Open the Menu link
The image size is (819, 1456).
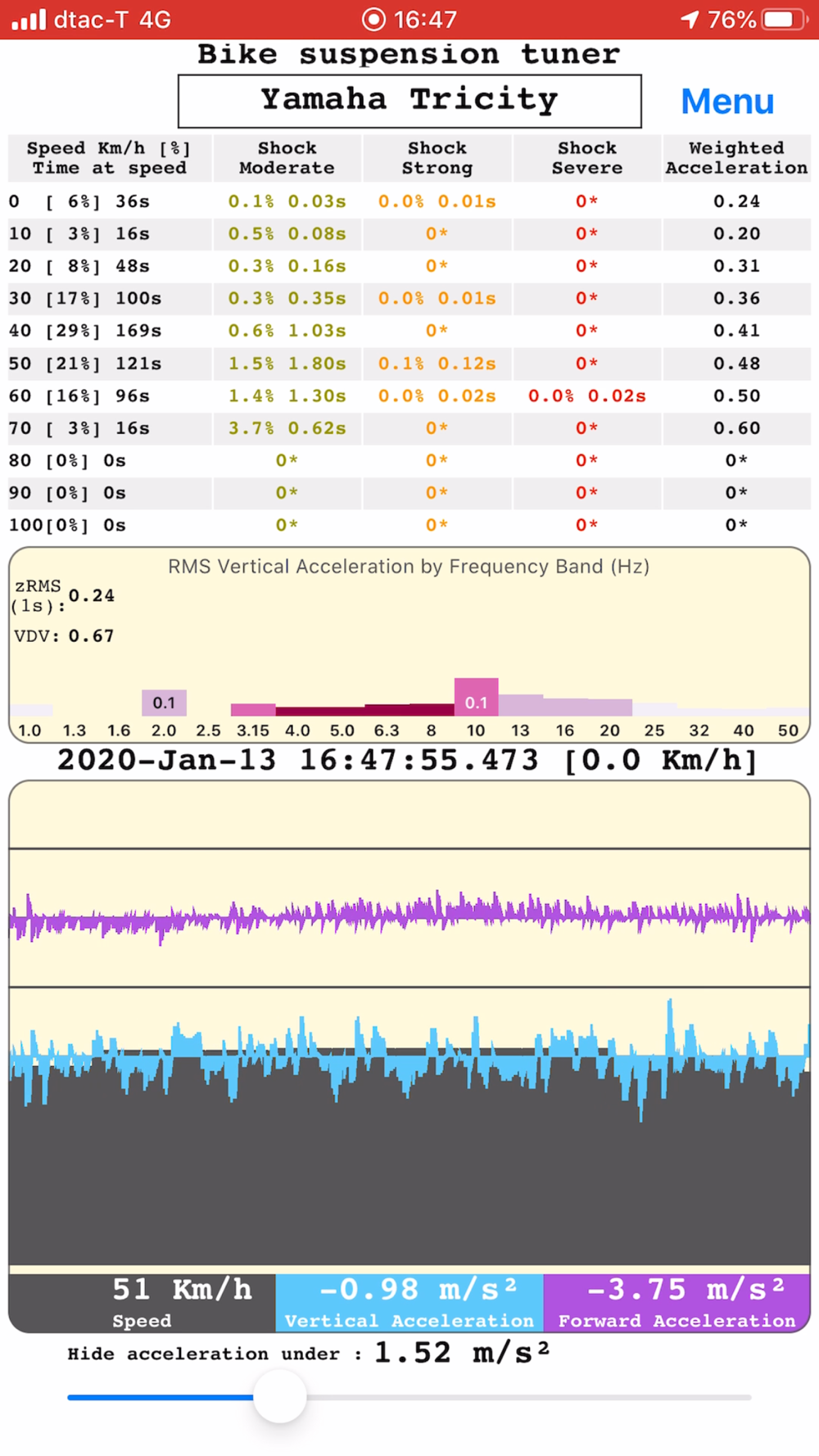pos(727,102)
